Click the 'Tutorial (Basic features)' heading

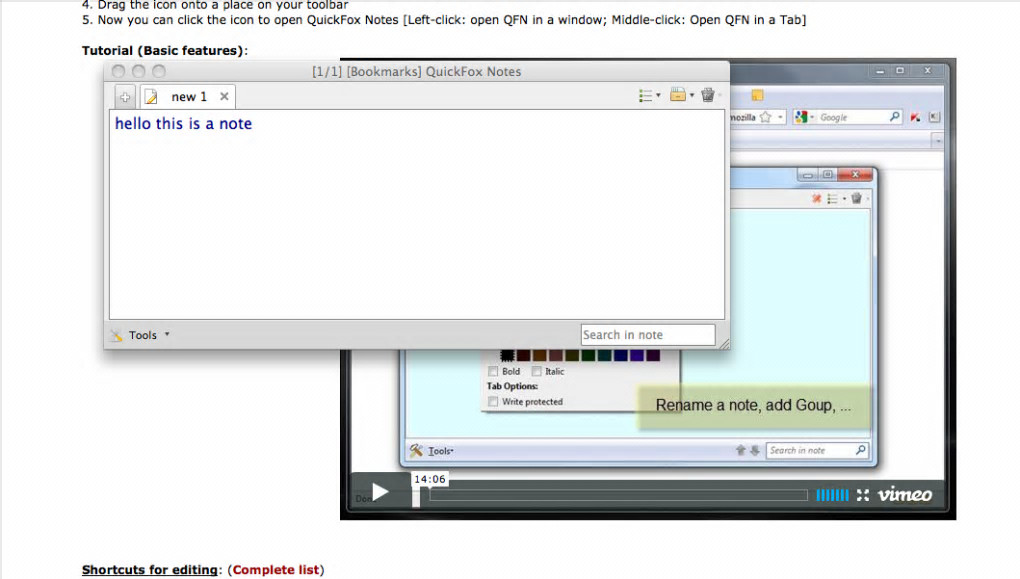click(x=165, y=51)
